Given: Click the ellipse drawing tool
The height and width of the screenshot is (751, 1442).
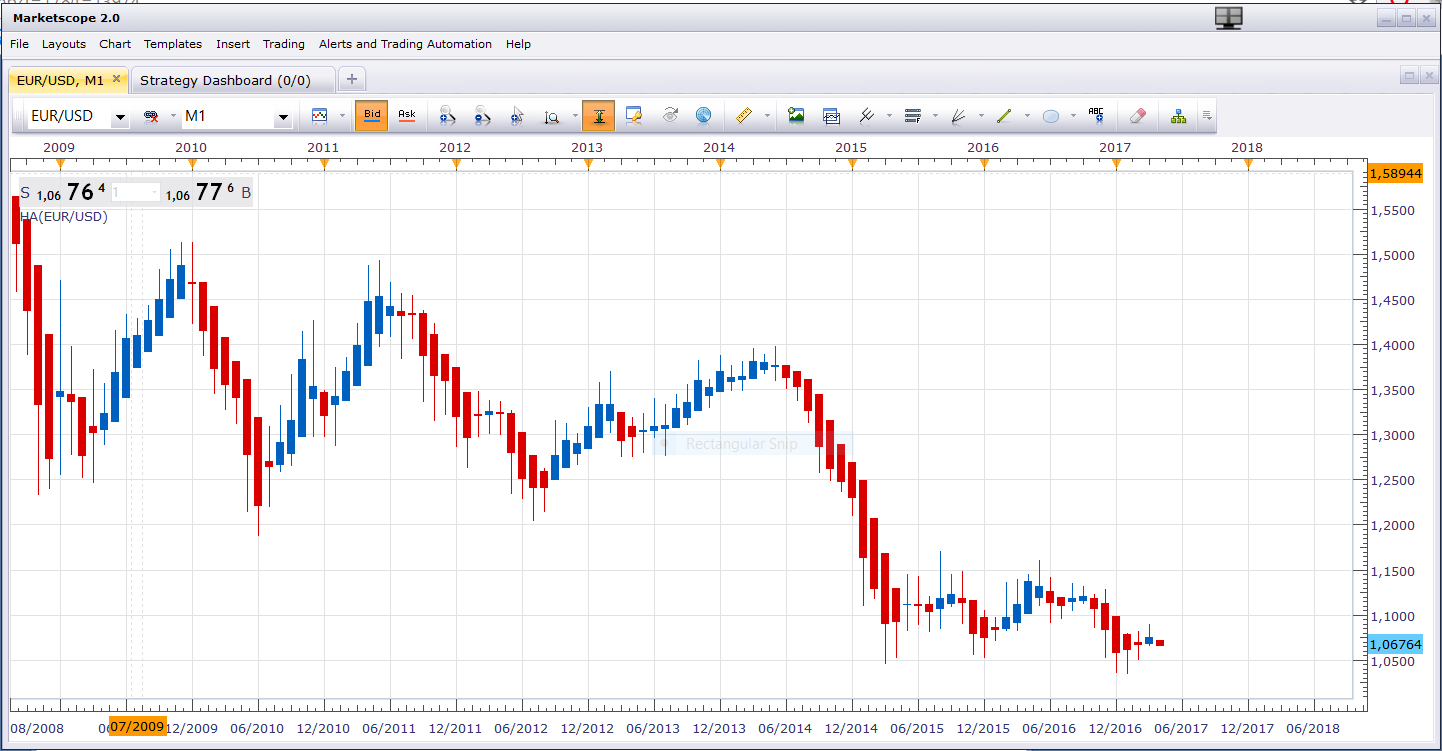Looking at the screenshot, I should [1051, 116].
